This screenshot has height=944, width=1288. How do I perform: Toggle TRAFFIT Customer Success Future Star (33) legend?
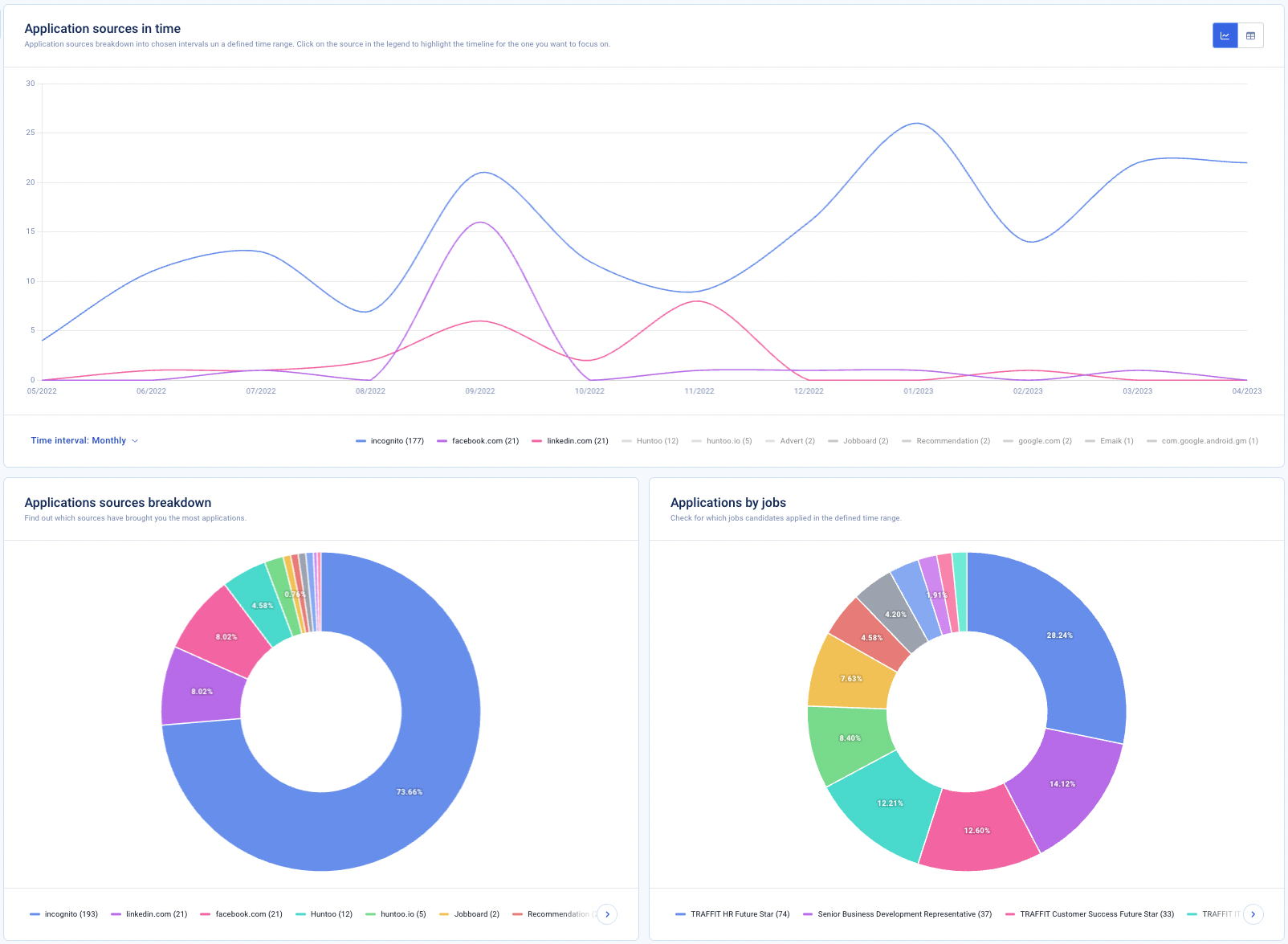[x=1090, y=914]
